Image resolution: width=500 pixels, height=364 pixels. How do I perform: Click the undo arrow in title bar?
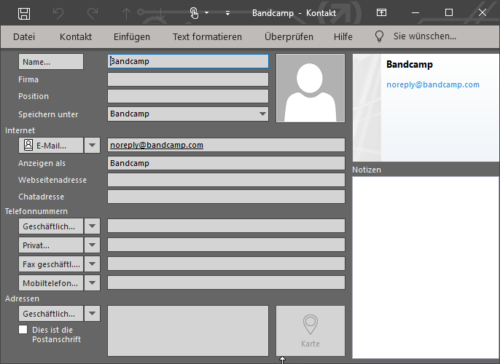click(58, 14)
